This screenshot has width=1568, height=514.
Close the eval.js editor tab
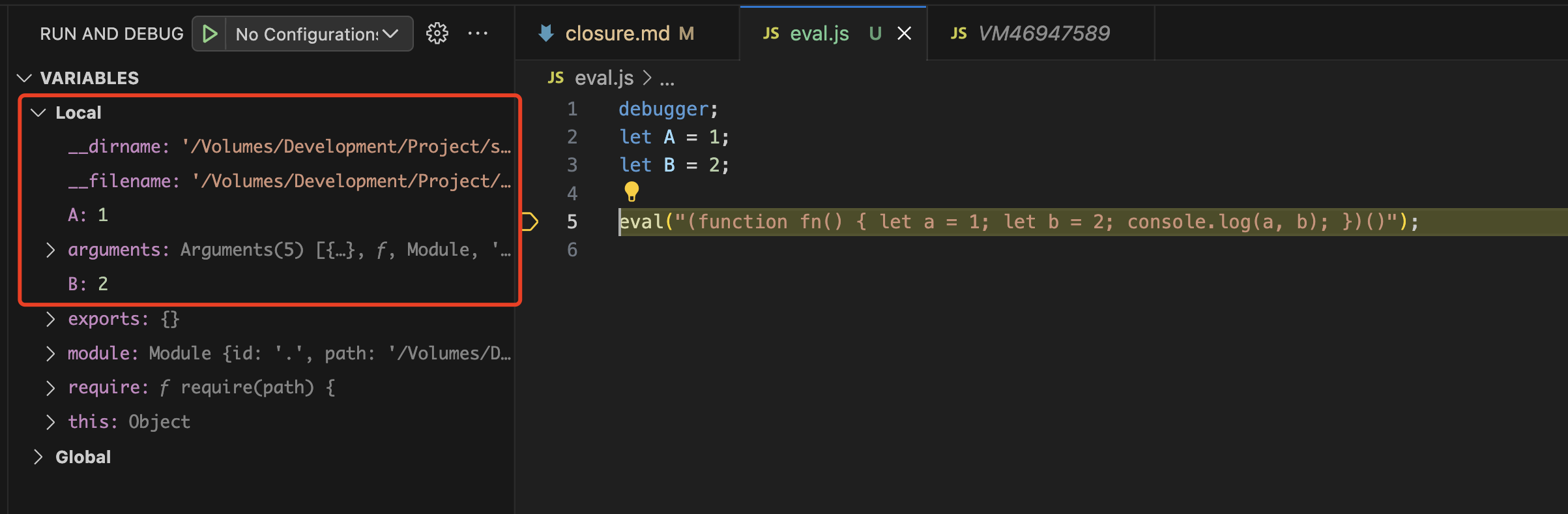[x=904, y=33]
